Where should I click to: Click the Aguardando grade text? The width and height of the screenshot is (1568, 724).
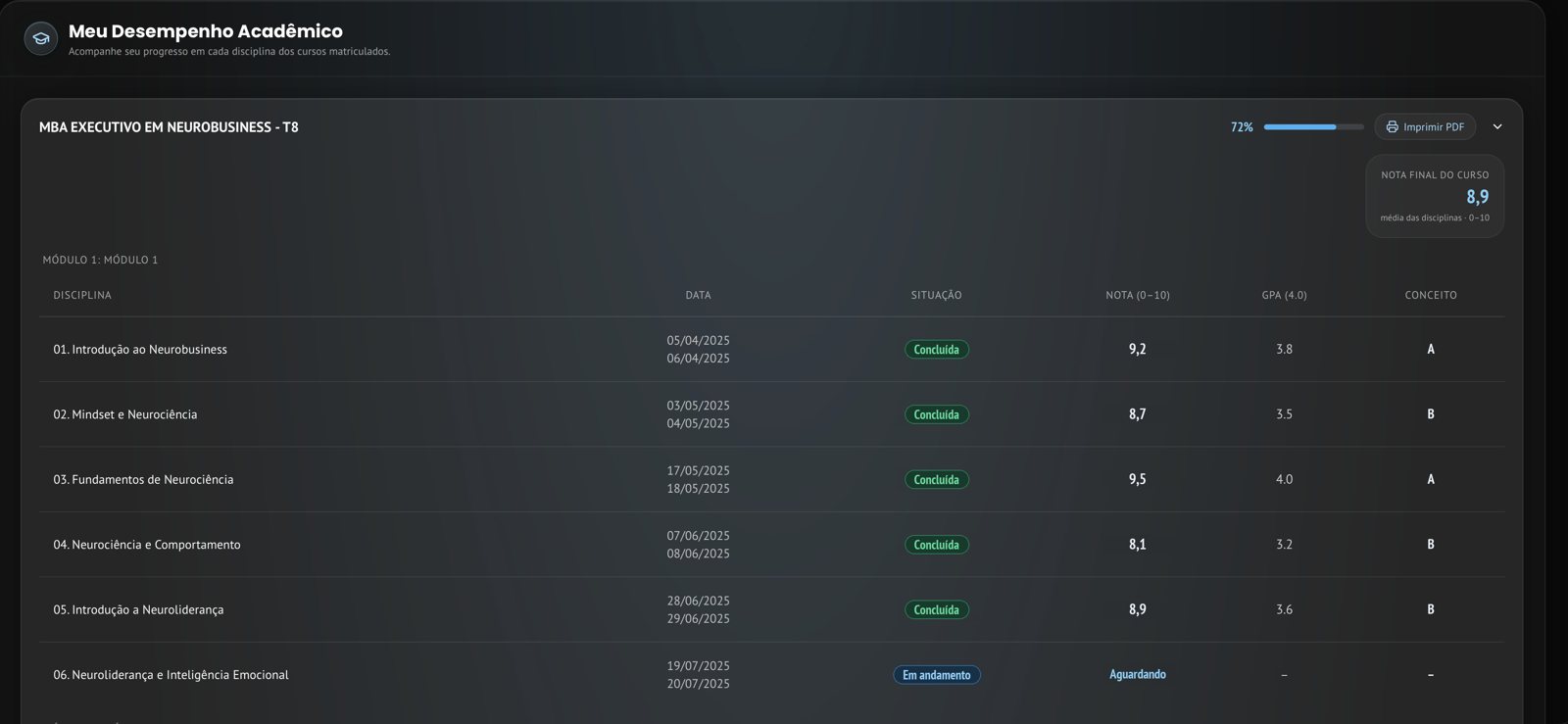1138,675
